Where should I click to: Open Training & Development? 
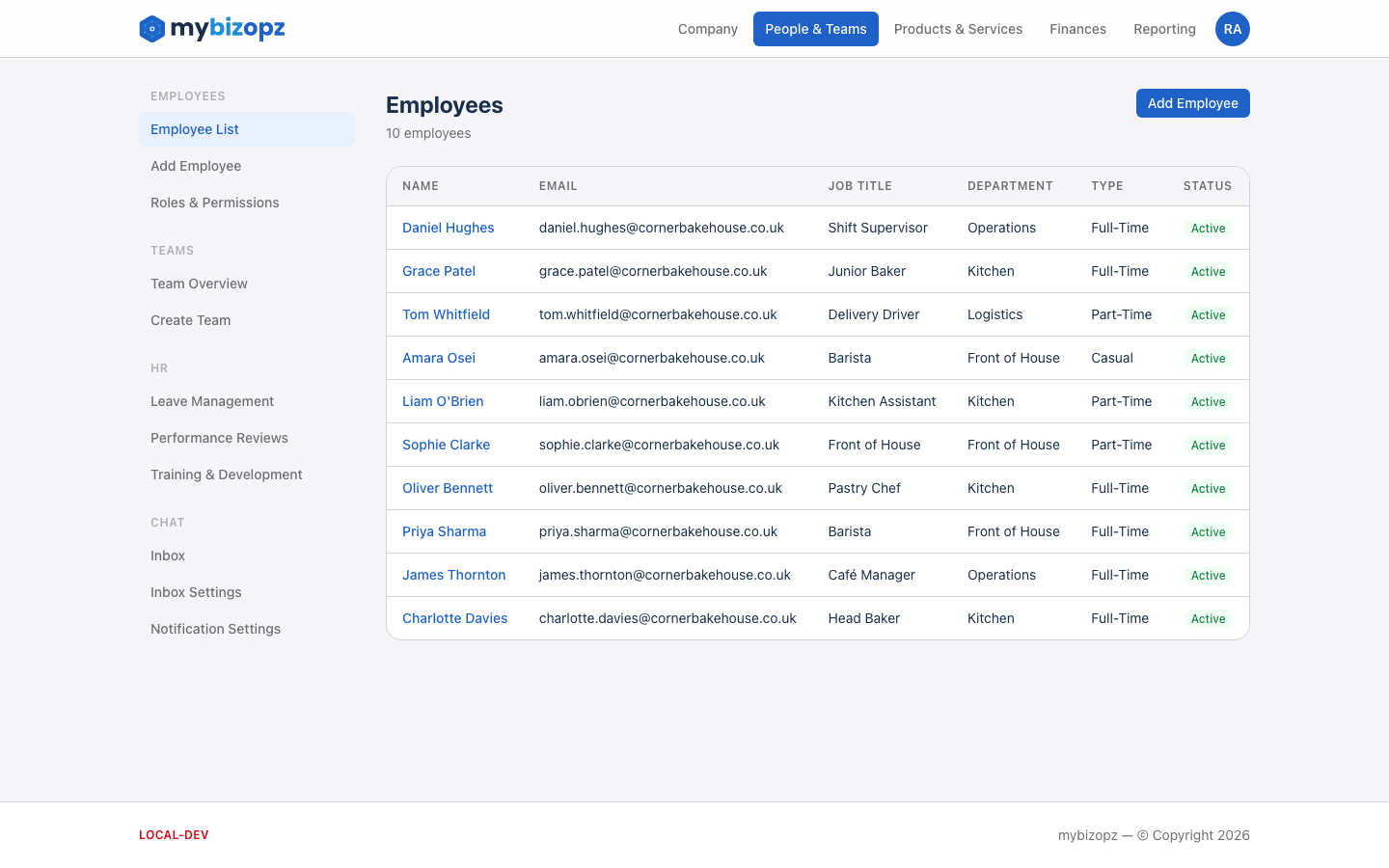click(x=226, y=475)
